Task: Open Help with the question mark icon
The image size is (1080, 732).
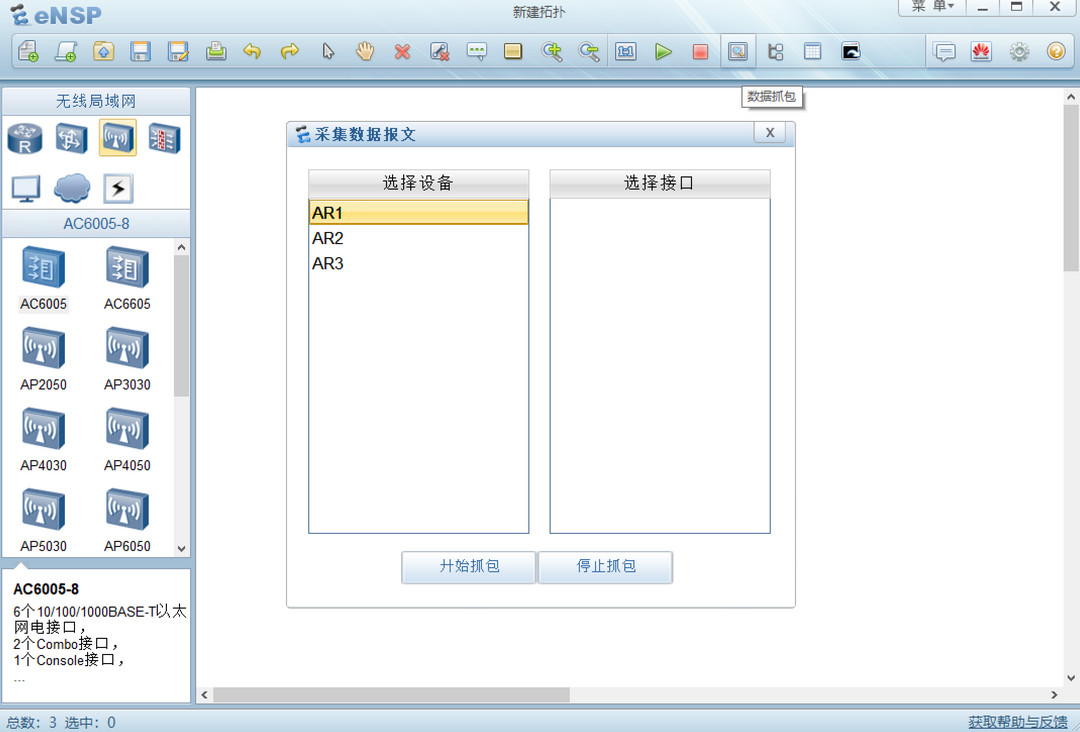Action: [1055, 51]
